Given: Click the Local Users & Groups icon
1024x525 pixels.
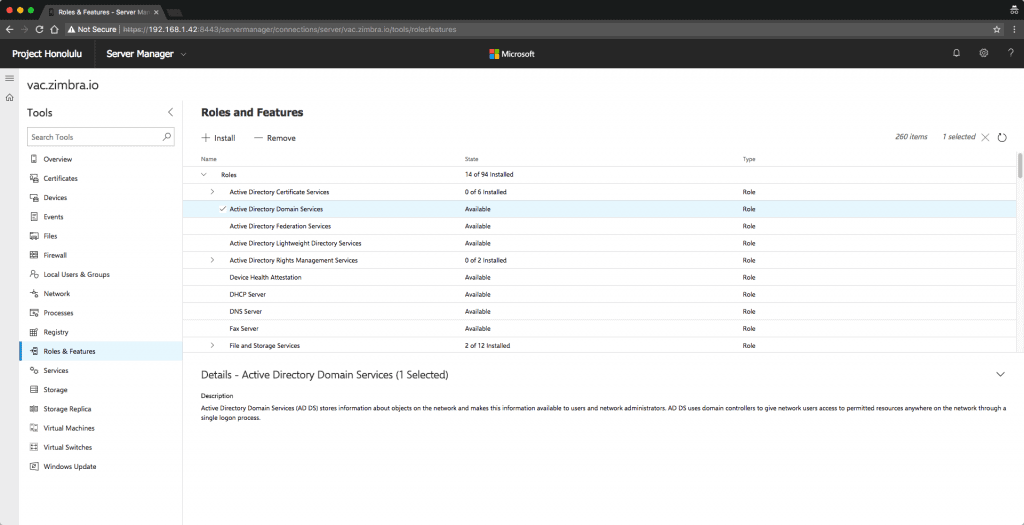Looking at the screenshot, I should (34, 274).
